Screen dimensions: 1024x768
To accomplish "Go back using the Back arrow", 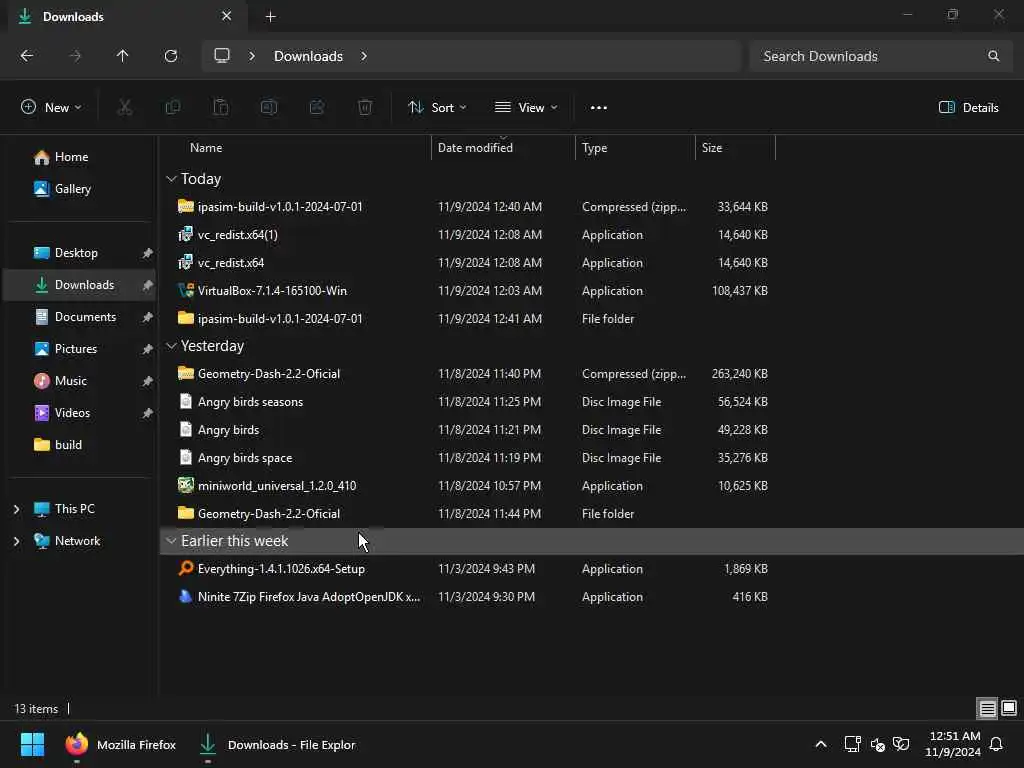I will click(x=27, y=56).
